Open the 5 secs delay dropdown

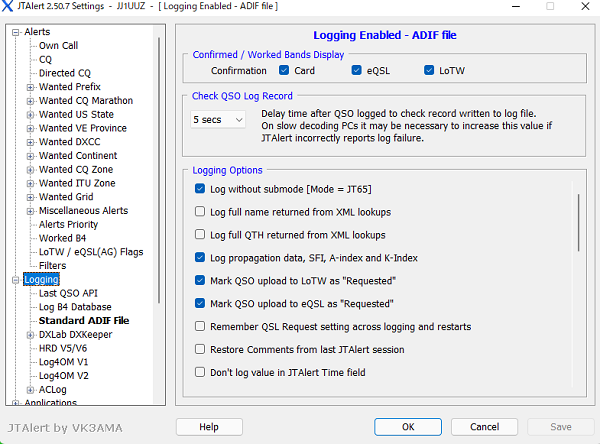[218, 120]
